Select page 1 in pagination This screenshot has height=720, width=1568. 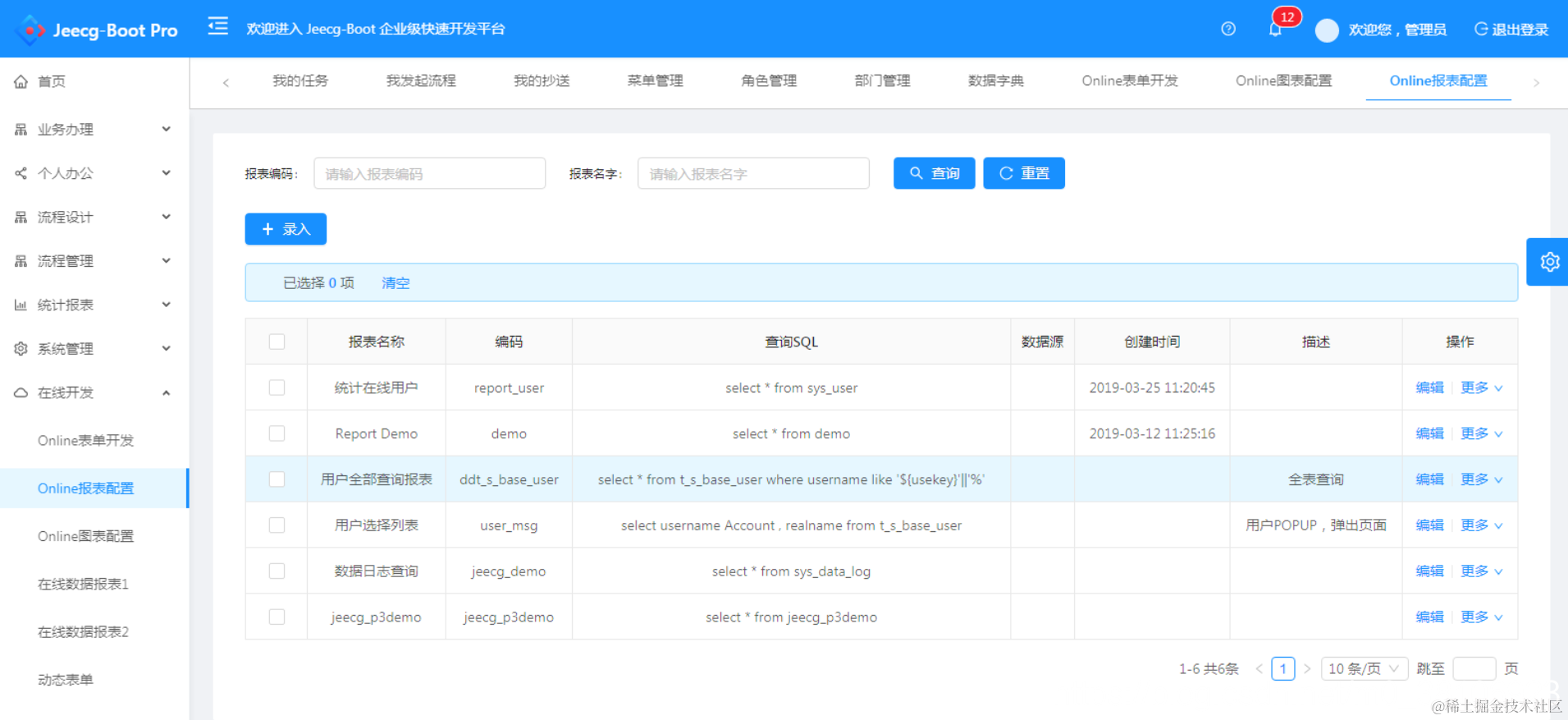[1283, 669]
